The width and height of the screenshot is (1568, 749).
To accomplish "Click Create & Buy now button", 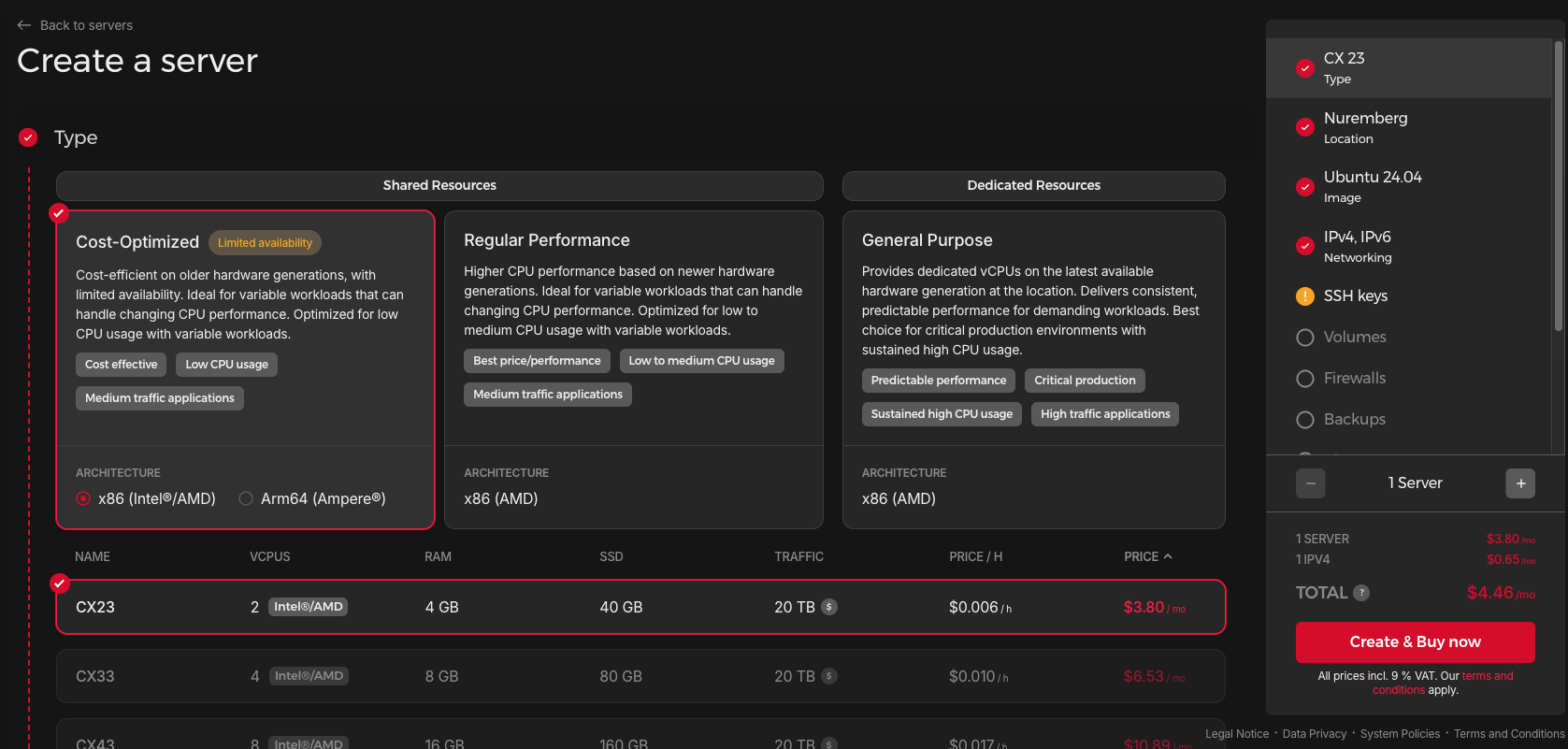I will (x=1415, y=642).
